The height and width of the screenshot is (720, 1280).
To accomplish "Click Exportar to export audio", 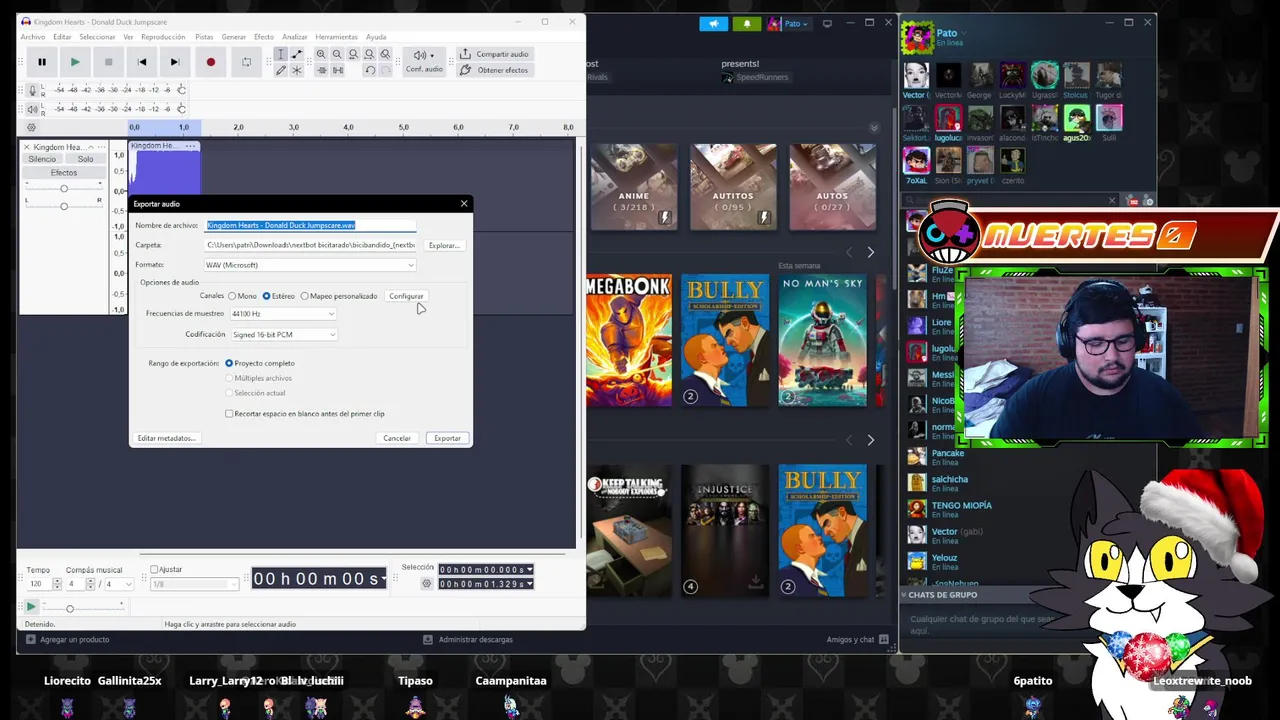I will tap(447, 438).
